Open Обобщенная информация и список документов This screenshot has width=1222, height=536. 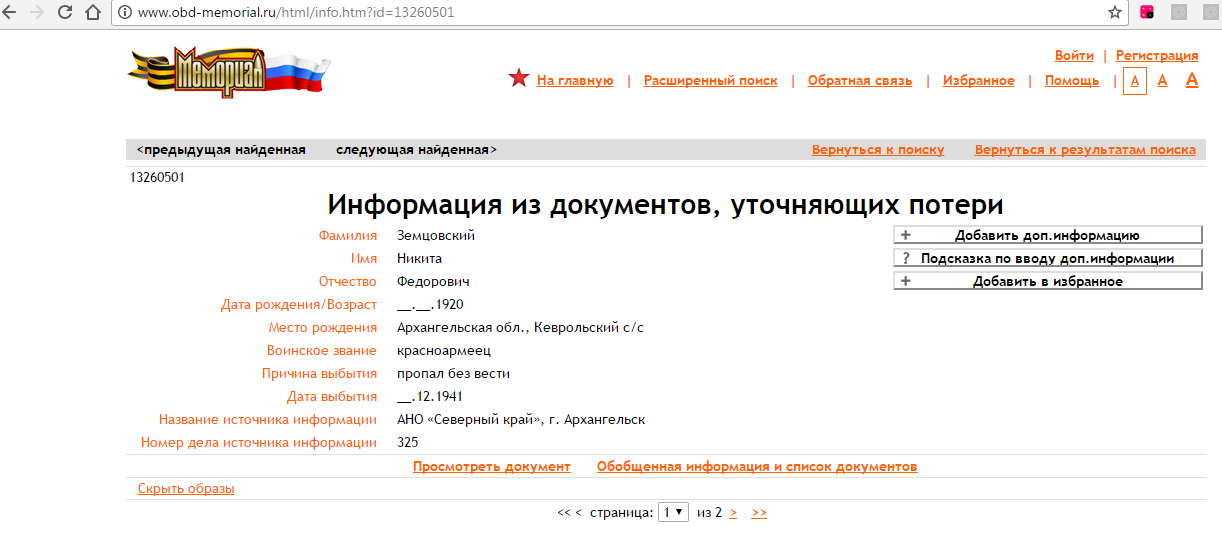click(757, 467)
